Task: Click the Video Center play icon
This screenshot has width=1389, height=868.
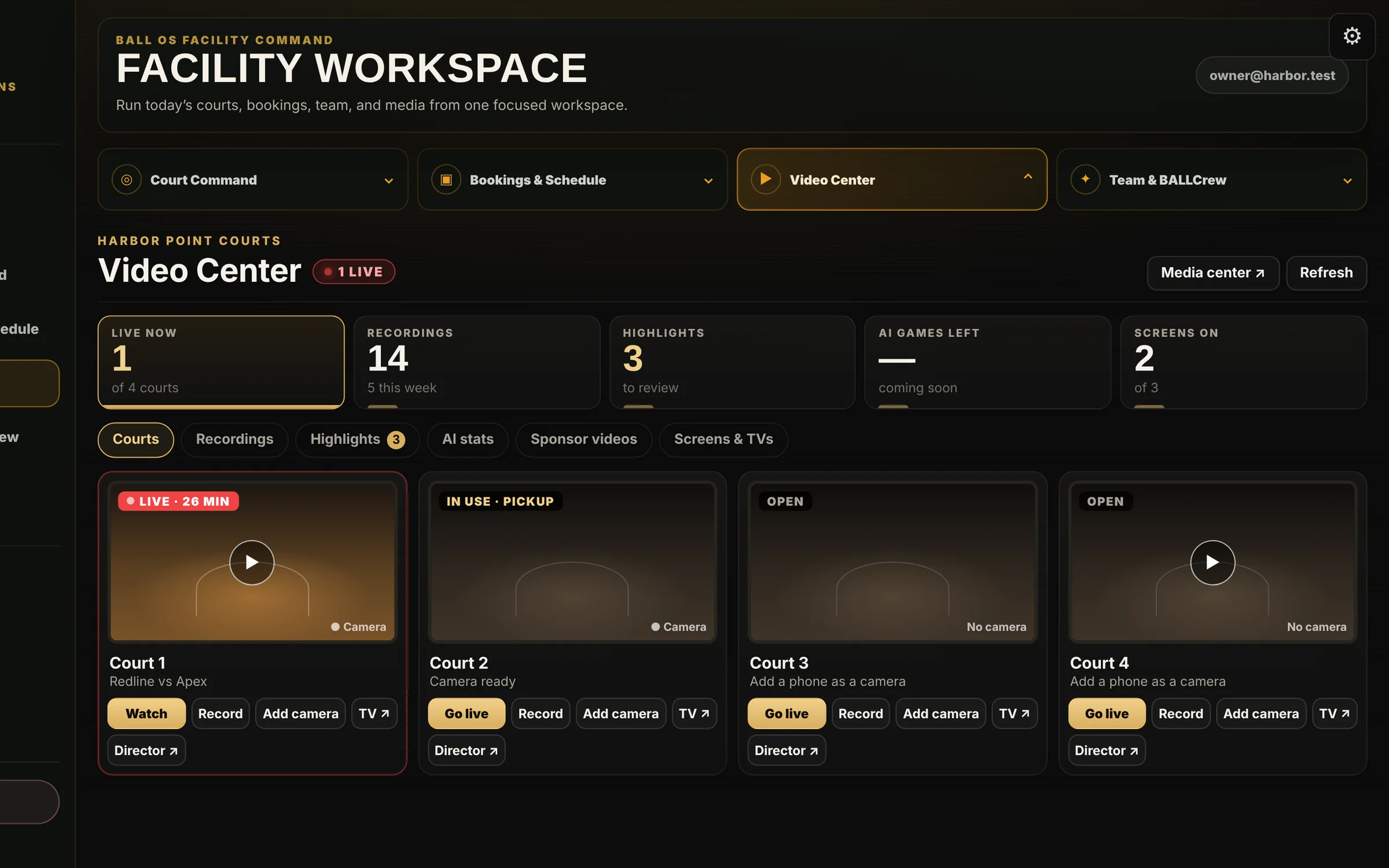Action: [x=765, y=179]
